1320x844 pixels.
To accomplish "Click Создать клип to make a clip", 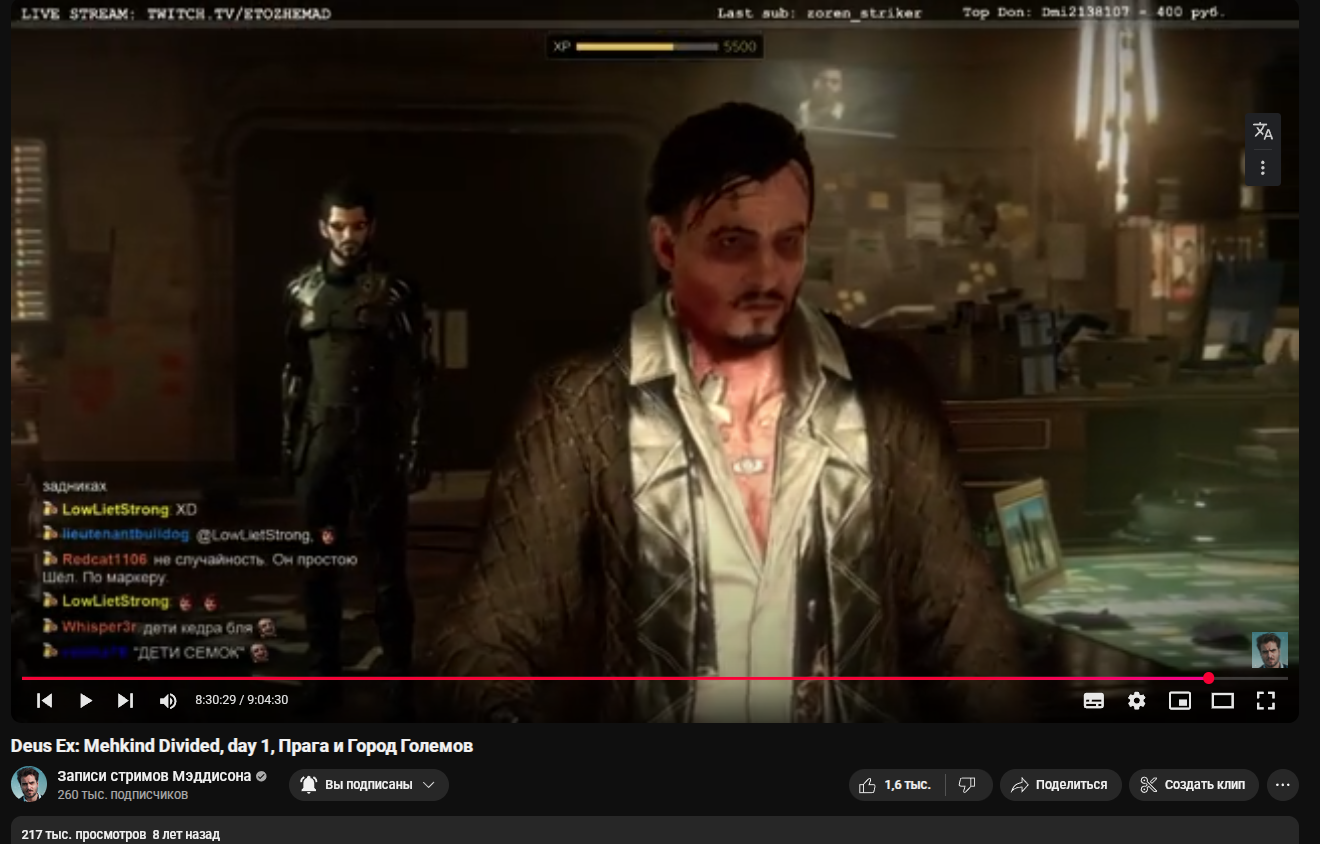I will (1194, 785).
